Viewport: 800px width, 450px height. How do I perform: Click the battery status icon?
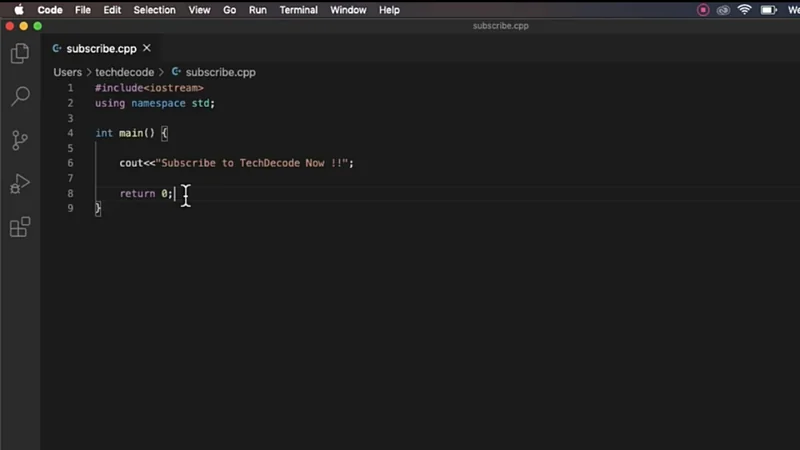click(x=769, y=10)
